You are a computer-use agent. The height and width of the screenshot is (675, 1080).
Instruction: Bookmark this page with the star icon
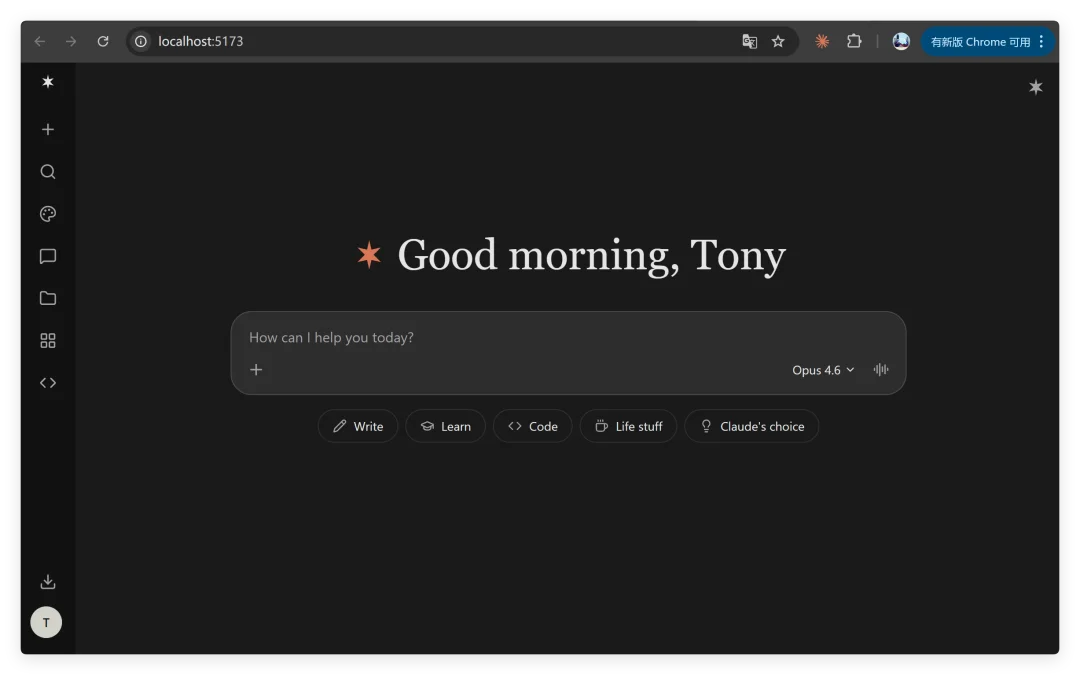778,42
